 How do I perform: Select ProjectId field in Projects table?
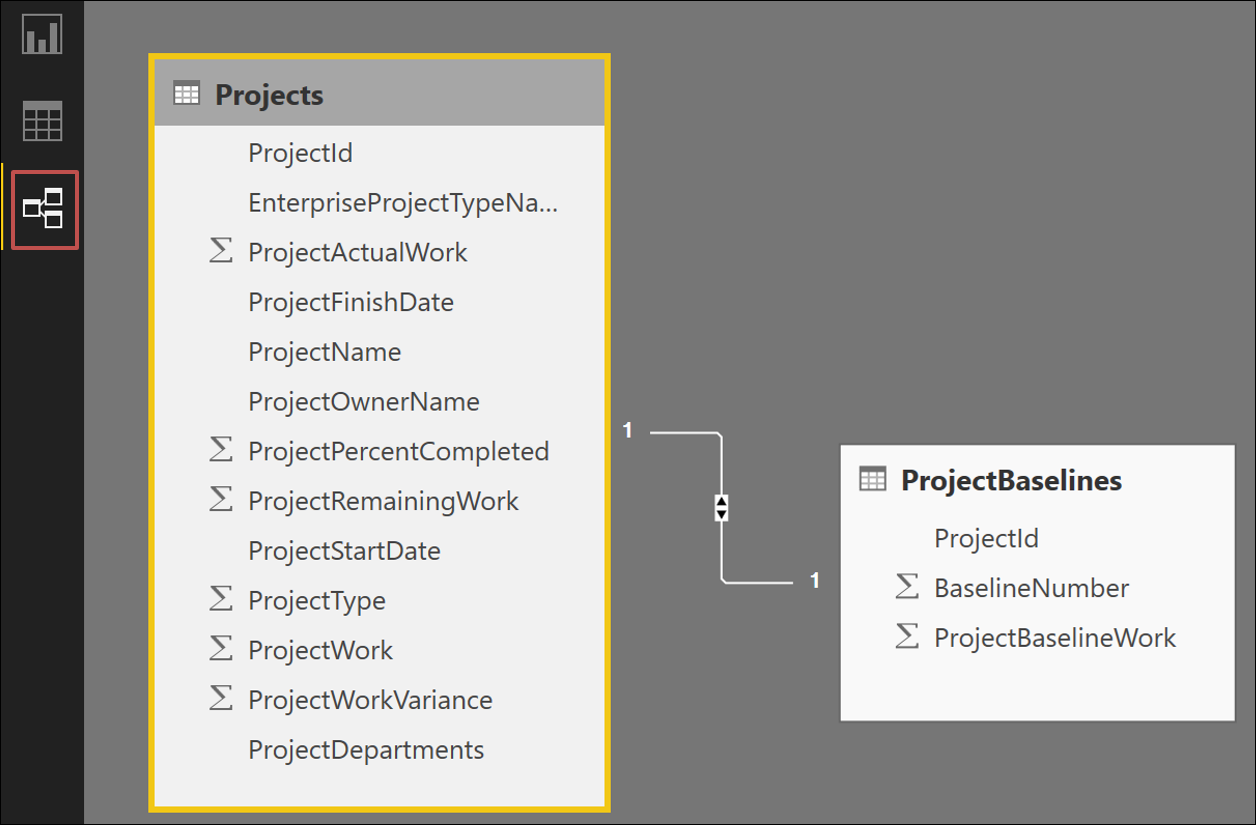pyautogui.click(x=300, y=153)
